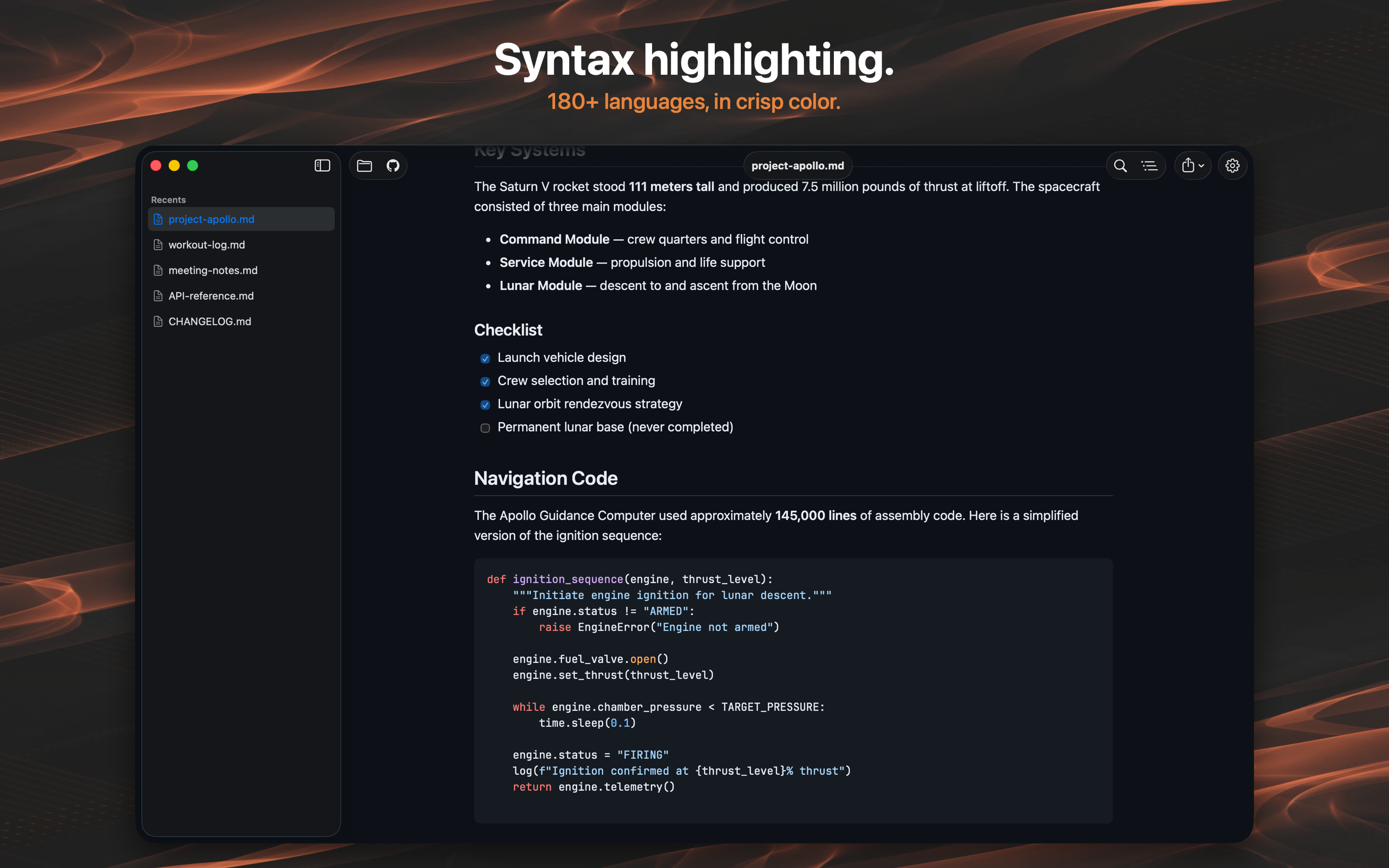Click def ignition_sequence line in code
1389x868 pixels.
(630, 579)
